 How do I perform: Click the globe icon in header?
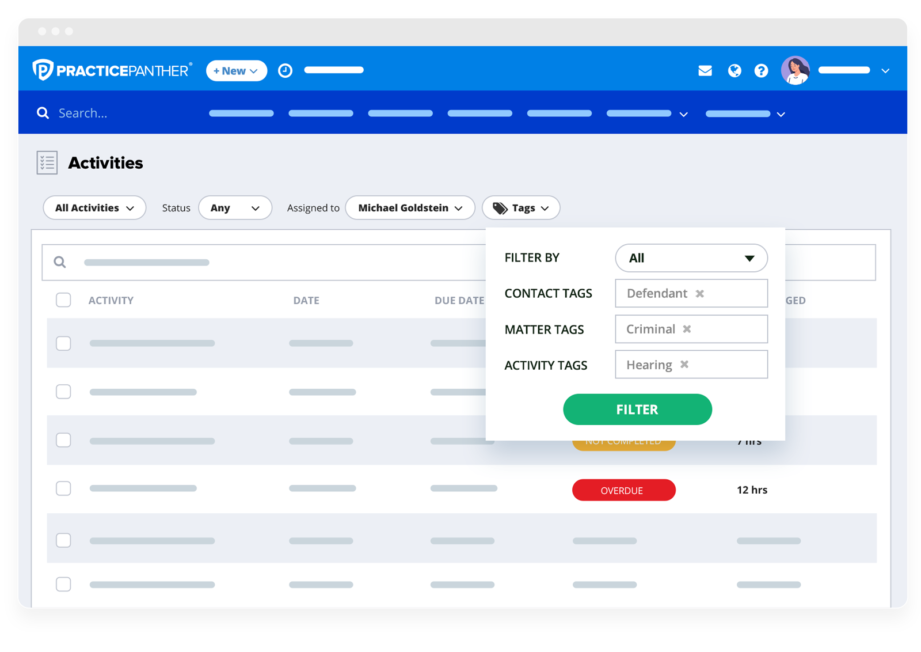734,71
